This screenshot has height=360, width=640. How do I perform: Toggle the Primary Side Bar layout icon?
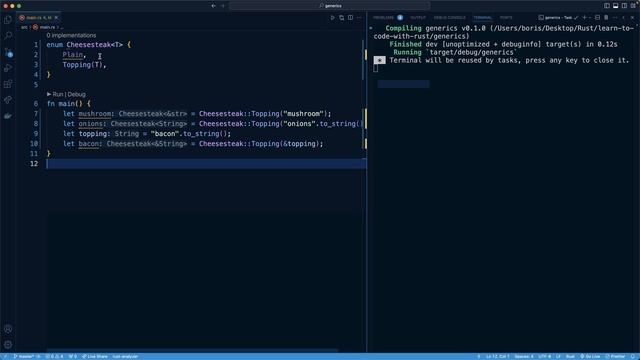pyautogui.click(x=607, y=6)
